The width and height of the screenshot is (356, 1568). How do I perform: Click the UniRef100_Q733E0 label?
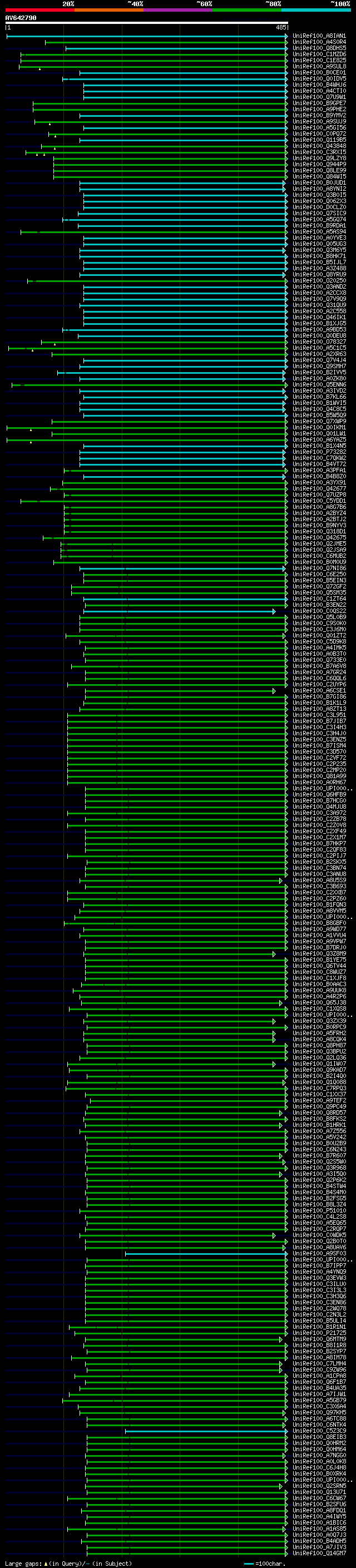point(319,660)
